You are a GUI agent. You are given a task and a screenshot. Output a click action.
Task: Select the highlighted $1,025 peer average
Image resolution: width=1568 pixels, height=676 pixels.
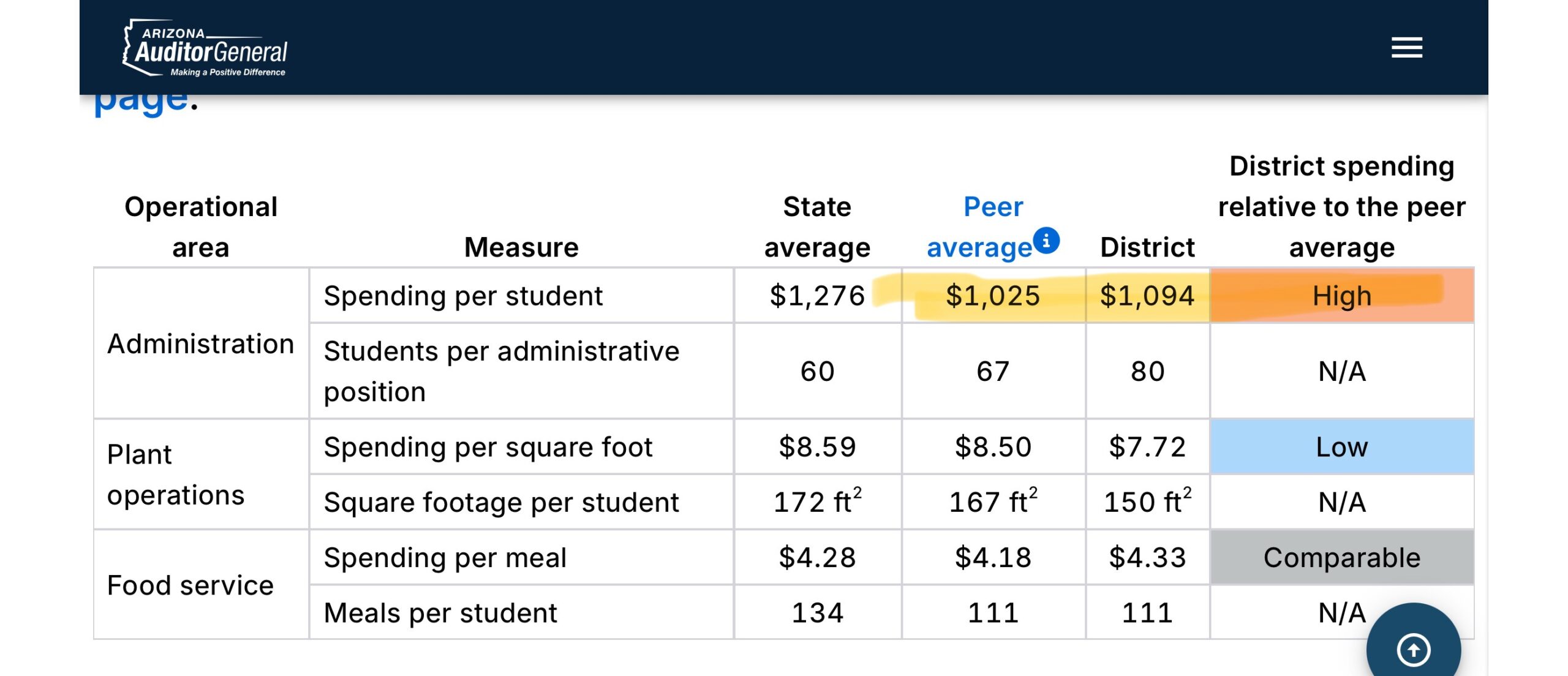(x=993, y=296)
